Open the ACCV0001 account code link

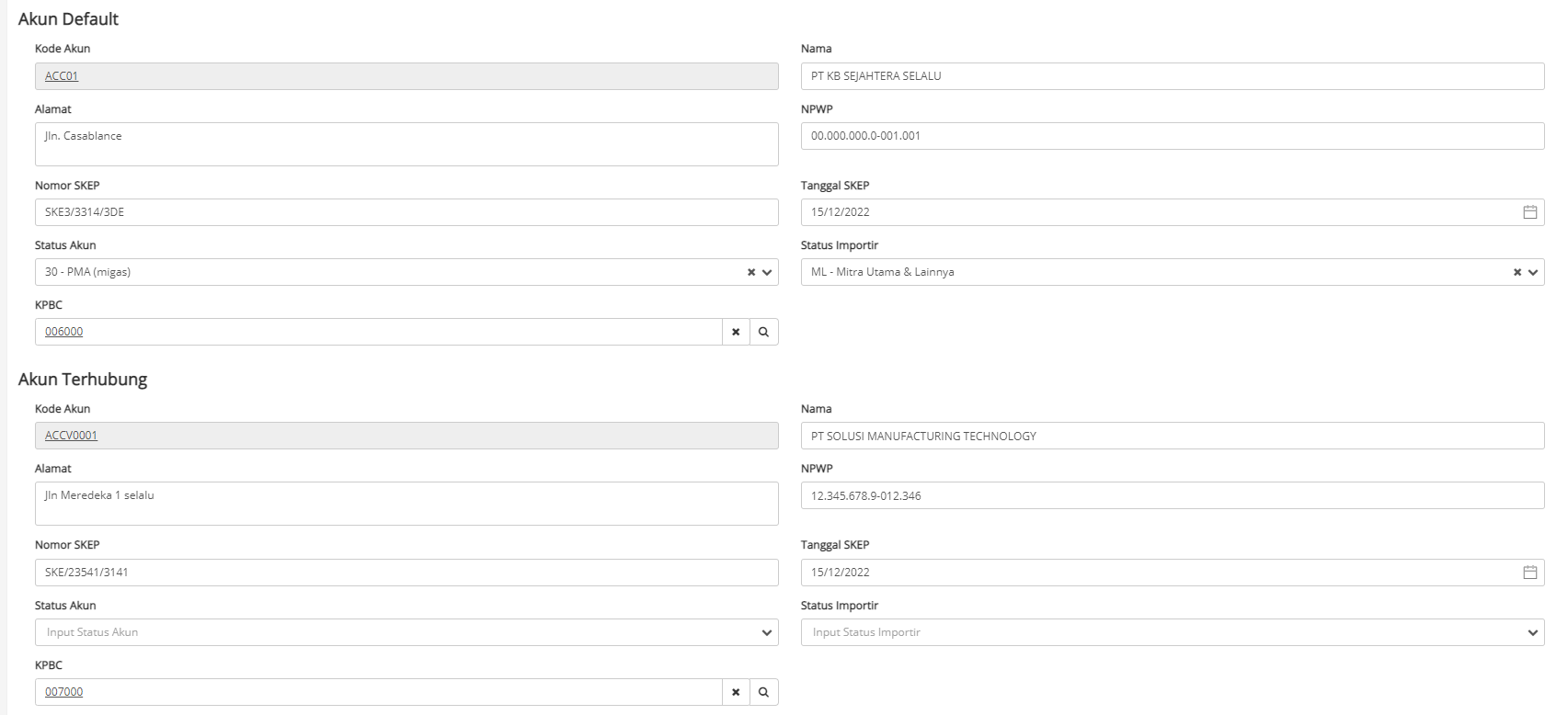point(71,436)
